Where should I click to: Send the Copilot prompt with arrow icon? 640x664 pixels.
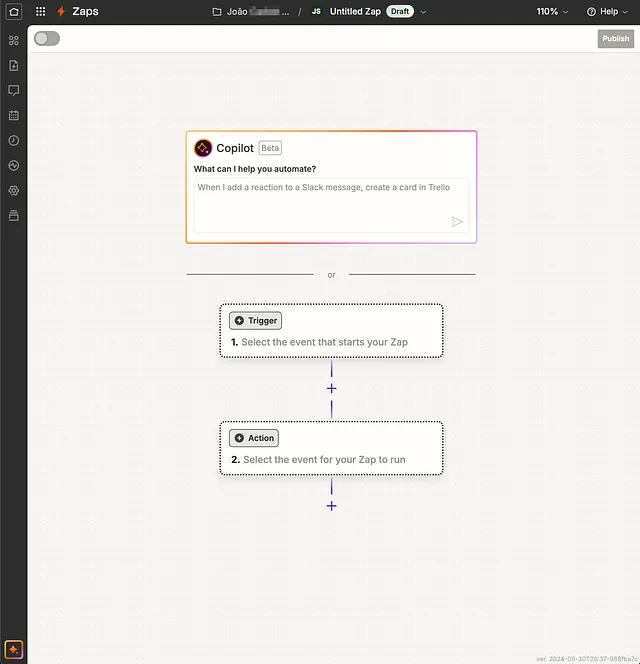click(457, 221)
